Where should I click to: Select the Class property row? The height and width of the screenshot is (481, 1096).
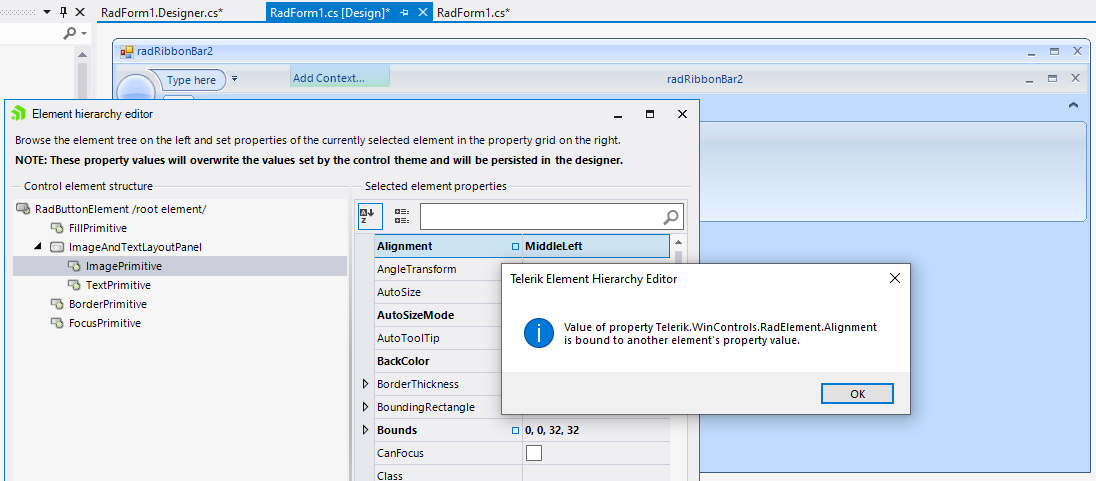point(521,473)
